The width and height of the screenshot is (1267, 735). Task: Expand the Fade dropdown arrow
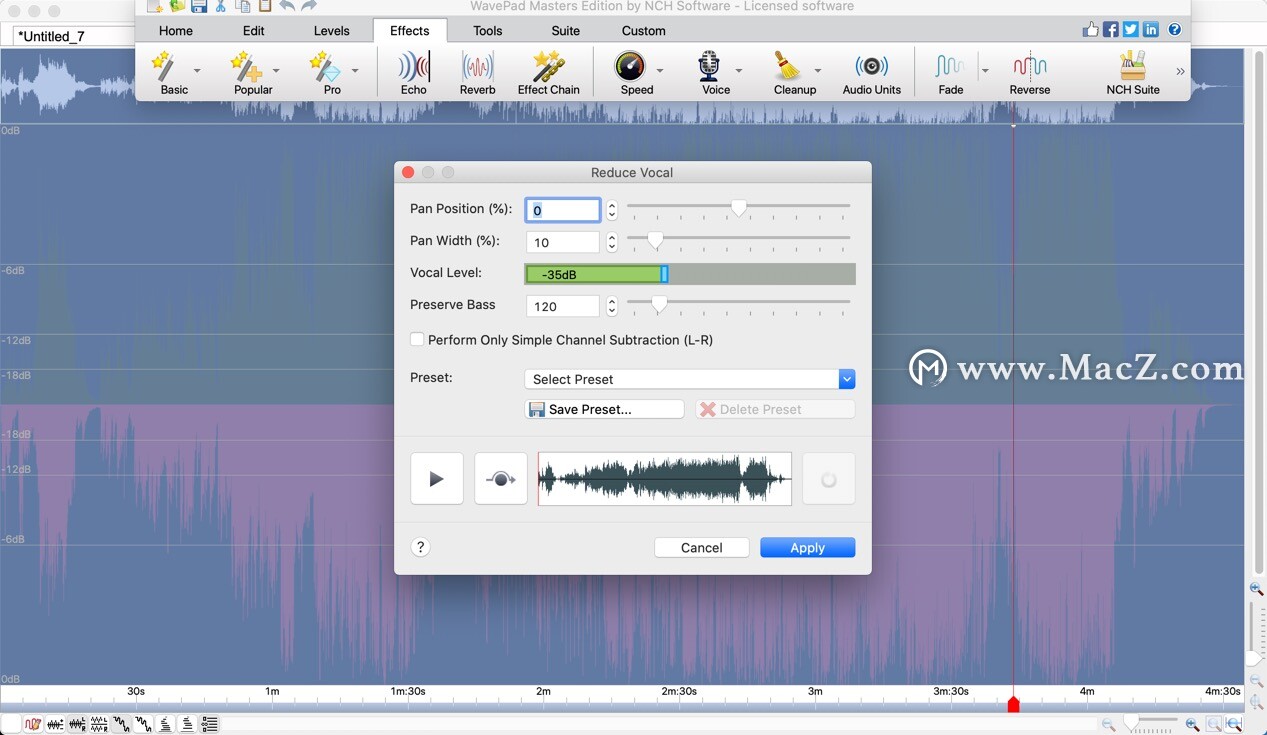pyautogui.click(x=985, y=70)
